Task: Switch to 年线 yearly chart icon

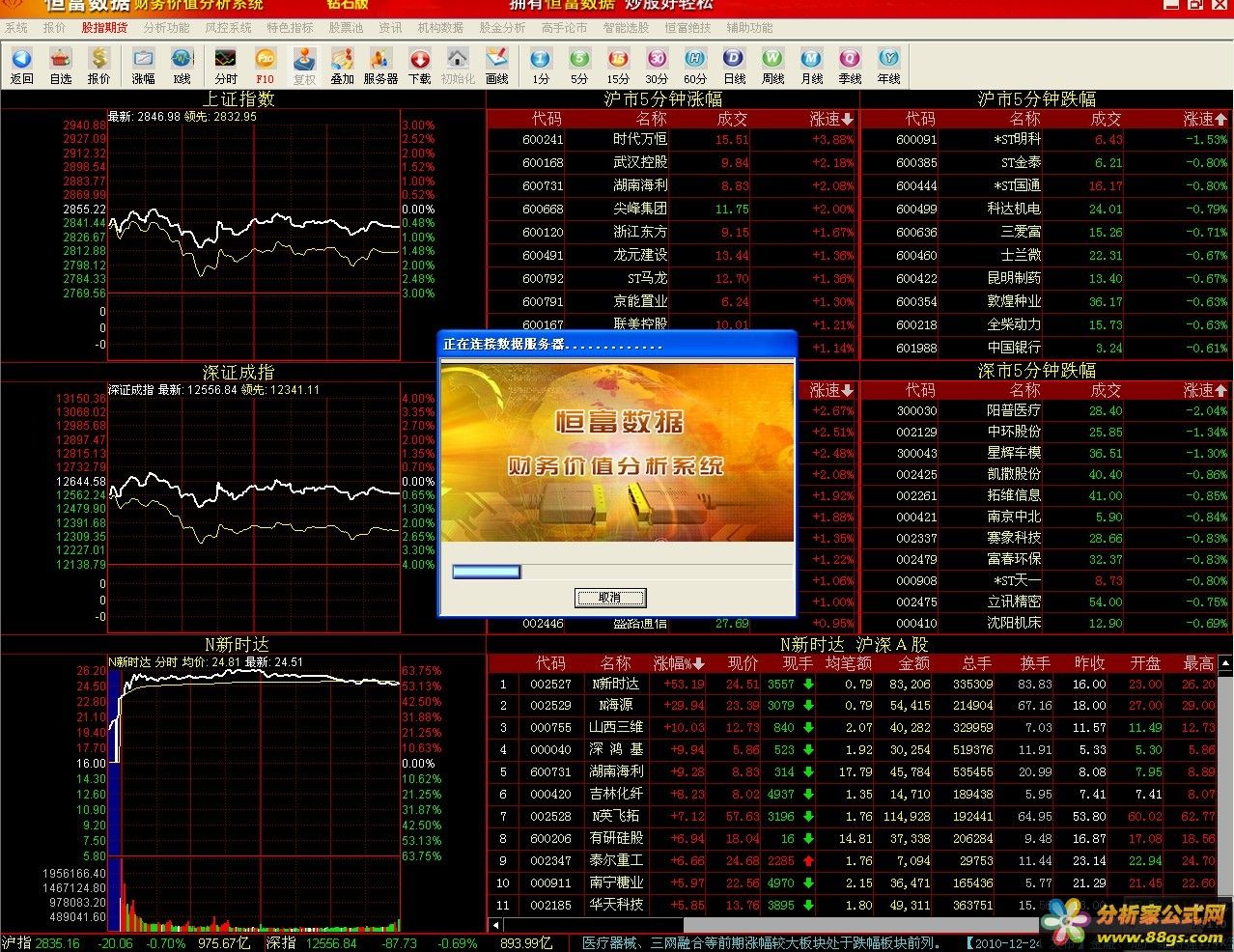Action: [888, 66]
